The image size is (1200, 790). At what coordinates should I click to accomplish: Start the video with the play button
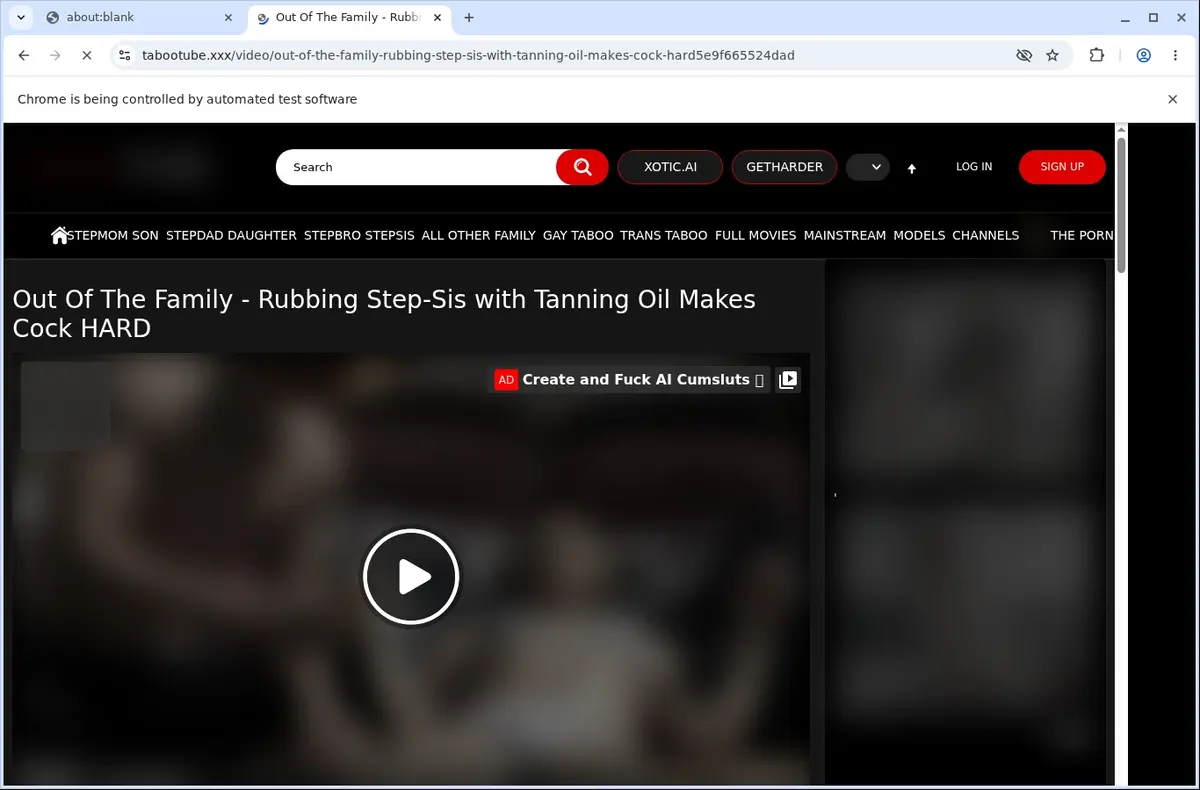(411, 577)
